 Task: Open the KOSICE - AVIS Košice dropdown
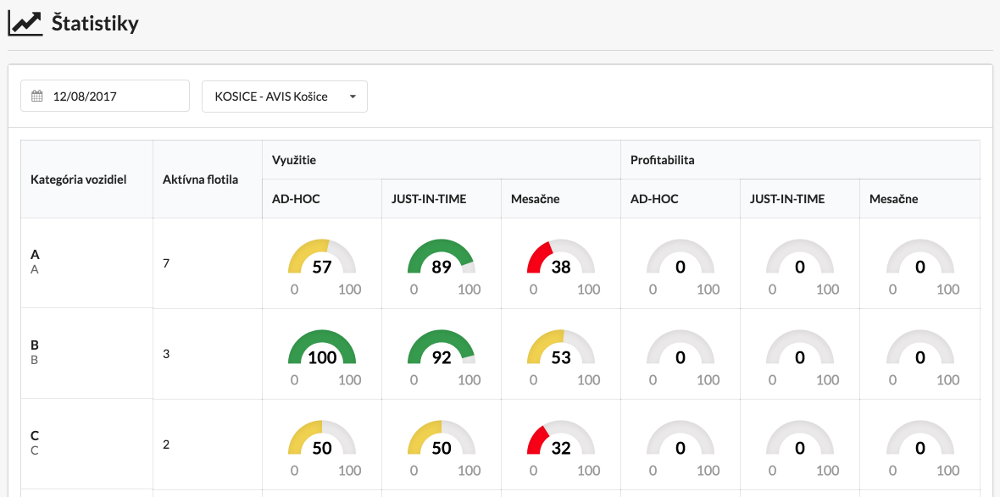pyautogui.click(x=273, y=97)
